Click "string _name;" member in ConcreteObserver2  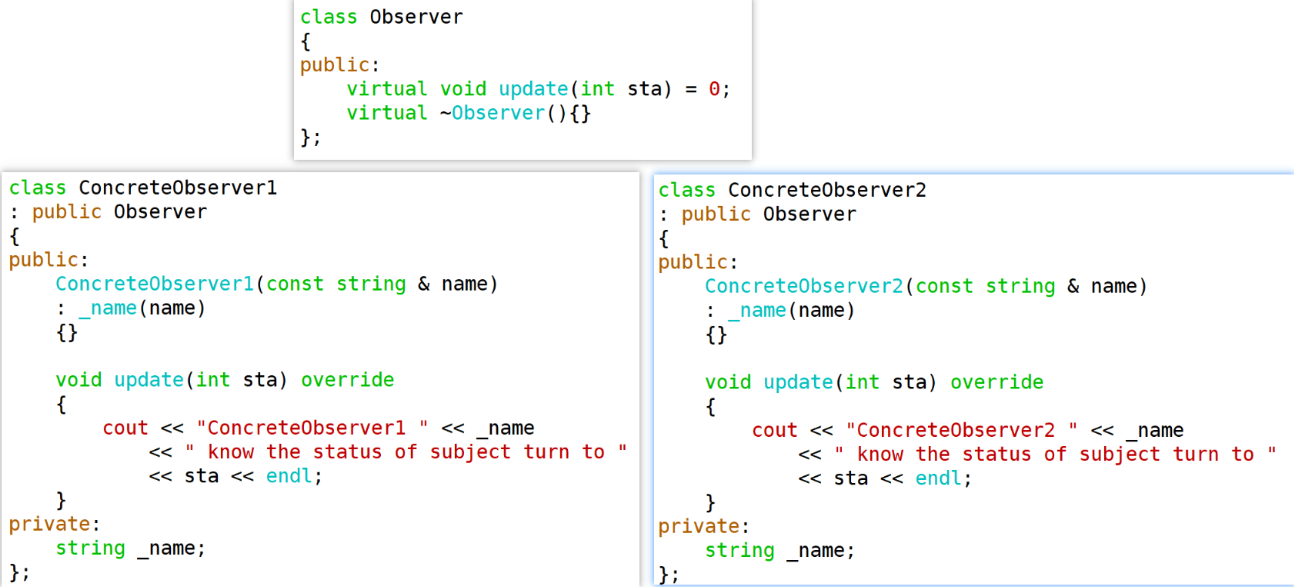(780, 550)
